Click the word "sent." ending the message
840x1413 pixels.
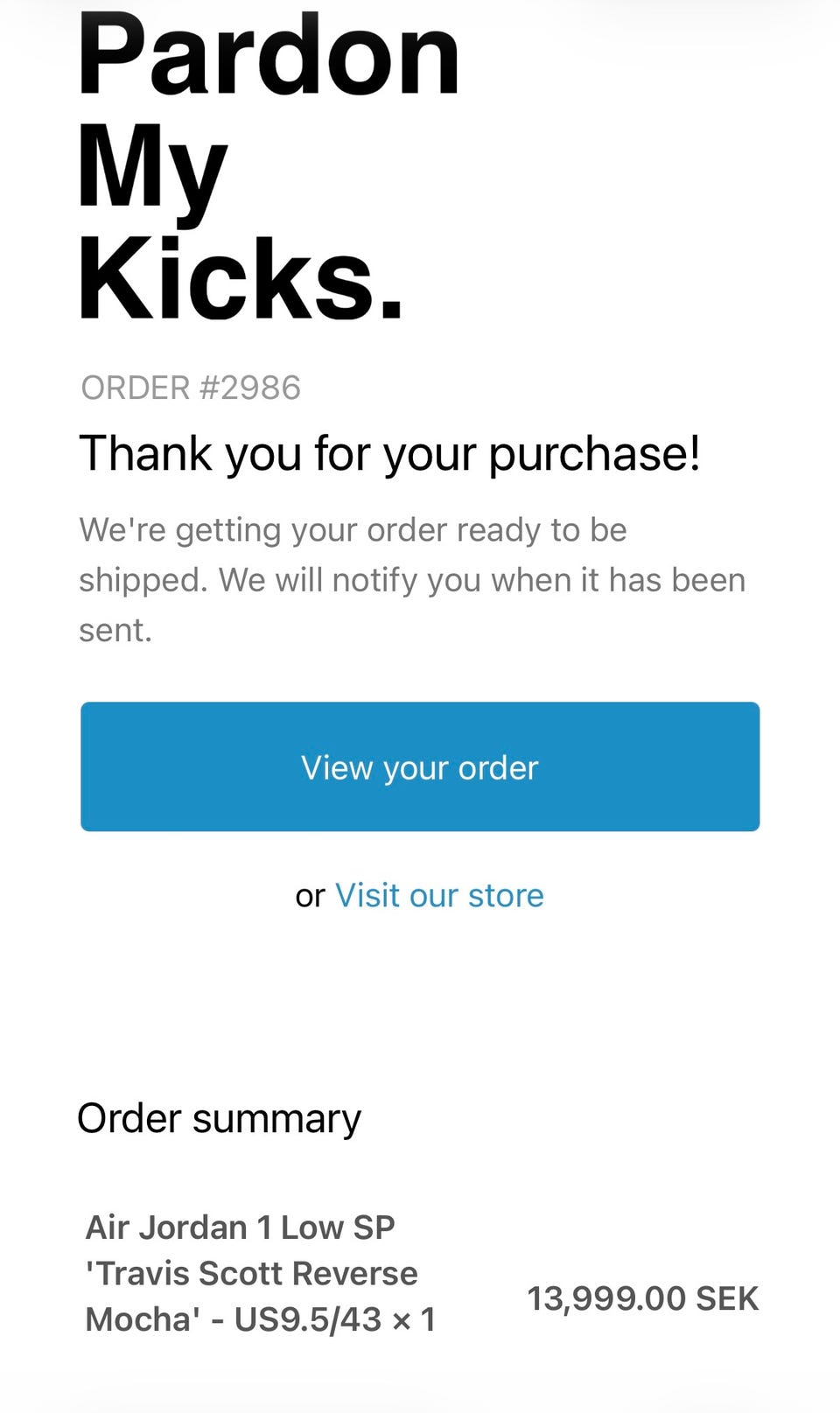(115, 630)
